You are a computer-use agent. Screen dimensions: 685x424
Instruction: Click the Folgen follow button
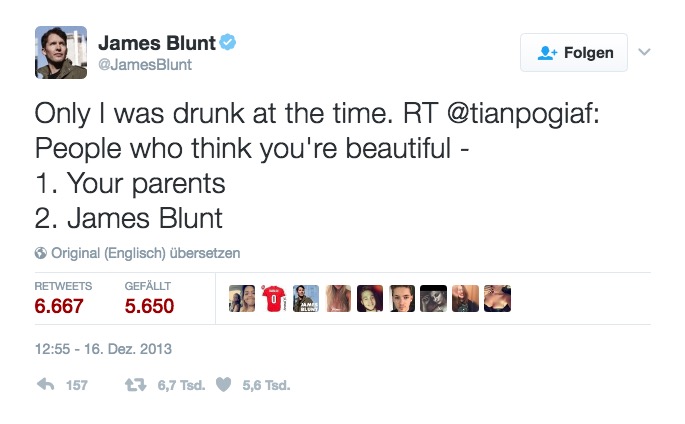click(574, 52)
